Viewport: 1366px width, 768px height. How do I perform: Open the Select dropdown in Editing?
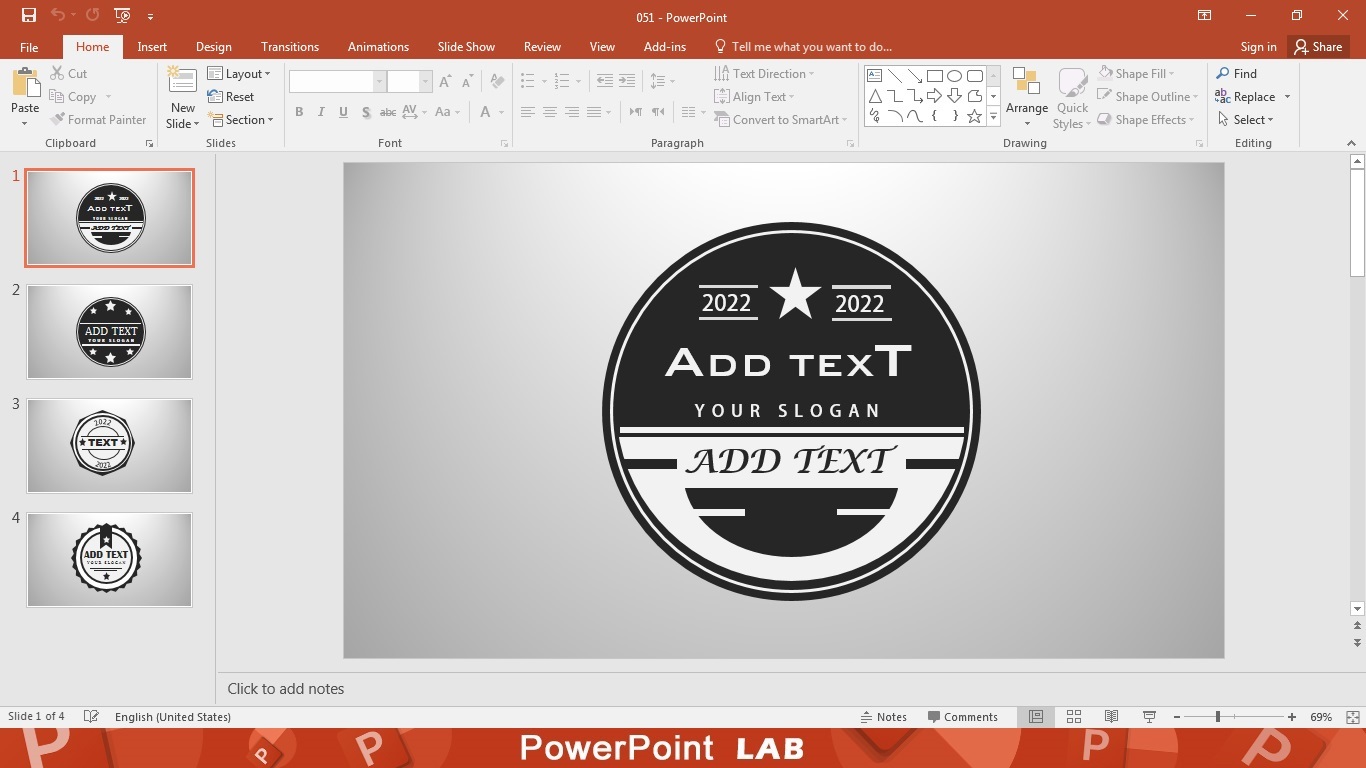tap(1246, 120)
